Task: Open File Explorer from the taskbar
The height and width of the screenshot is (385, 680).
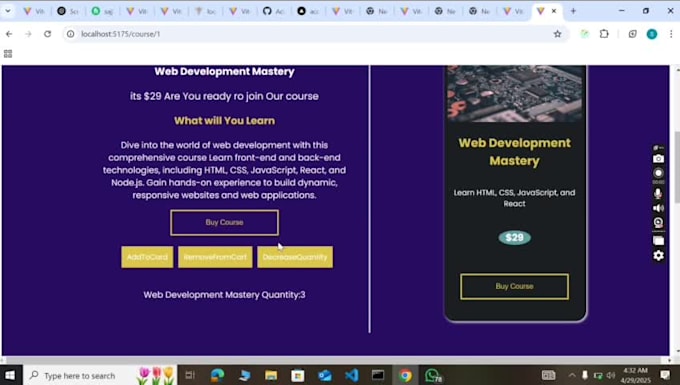Action: pos(271,375)
